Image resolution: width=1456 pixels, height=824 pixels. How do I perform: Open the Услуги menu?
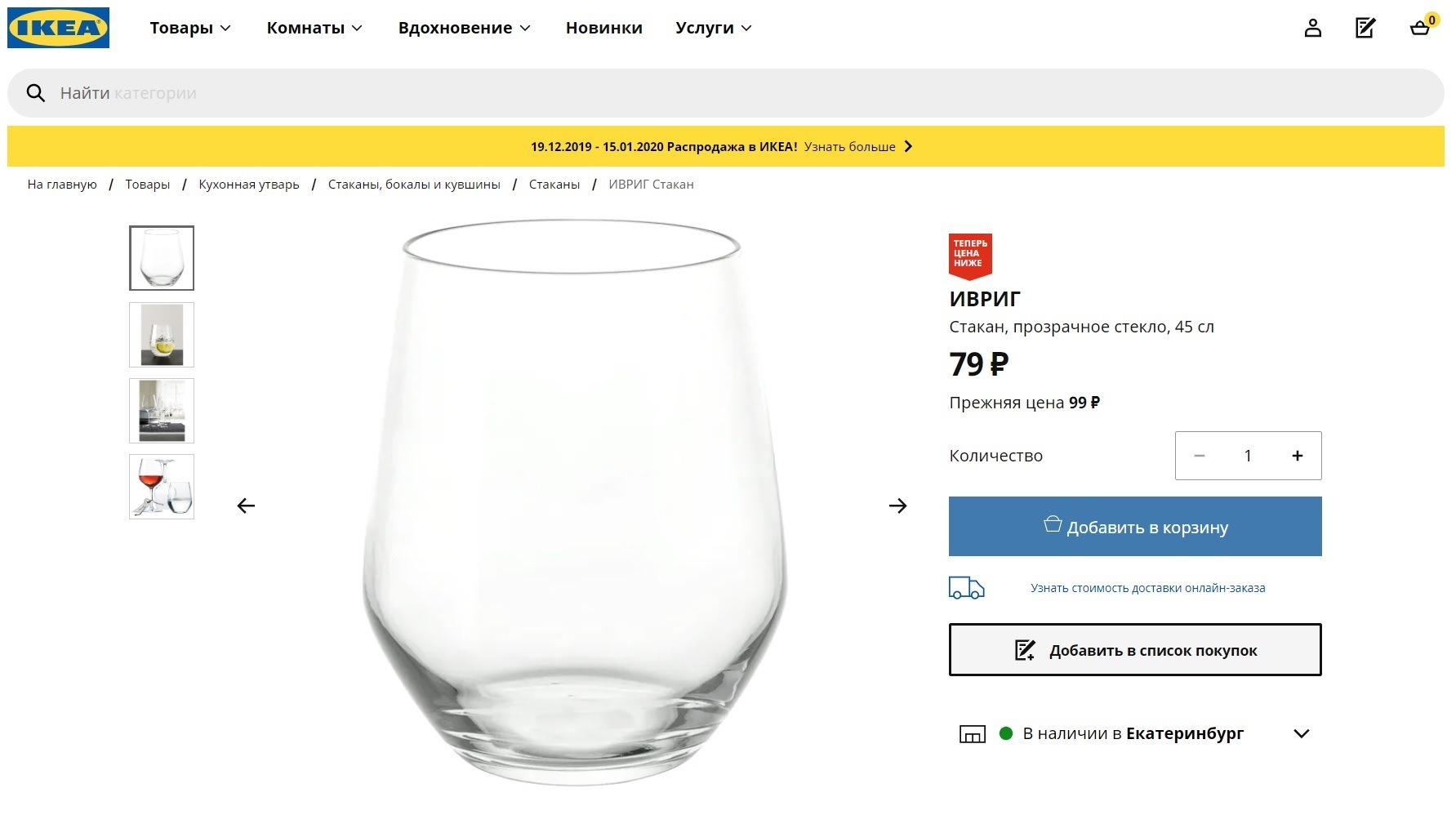coord(713,28)
